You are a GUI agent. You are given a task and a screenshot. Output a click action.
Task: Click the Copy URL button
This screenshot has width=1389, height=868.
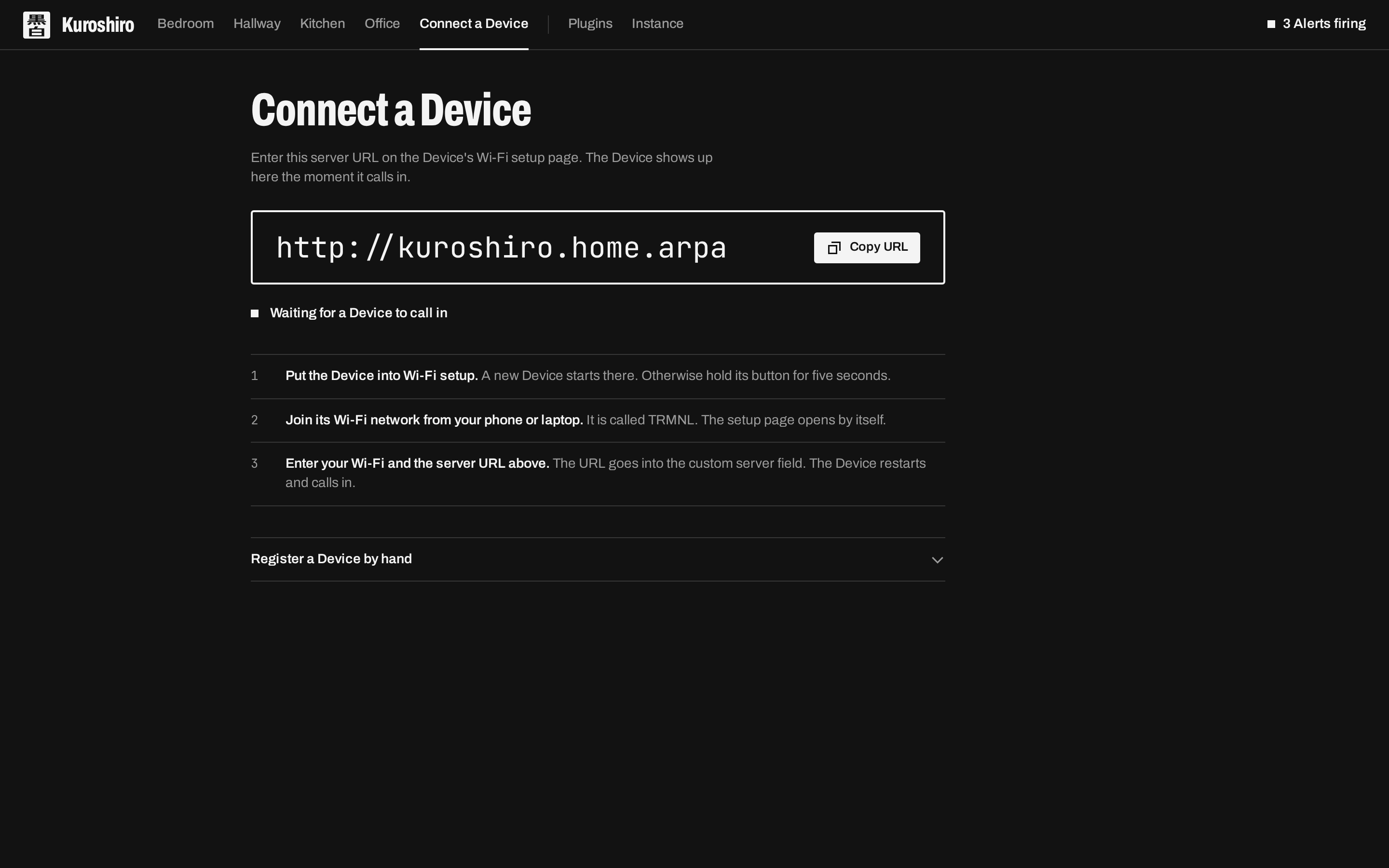coord(867,247)
